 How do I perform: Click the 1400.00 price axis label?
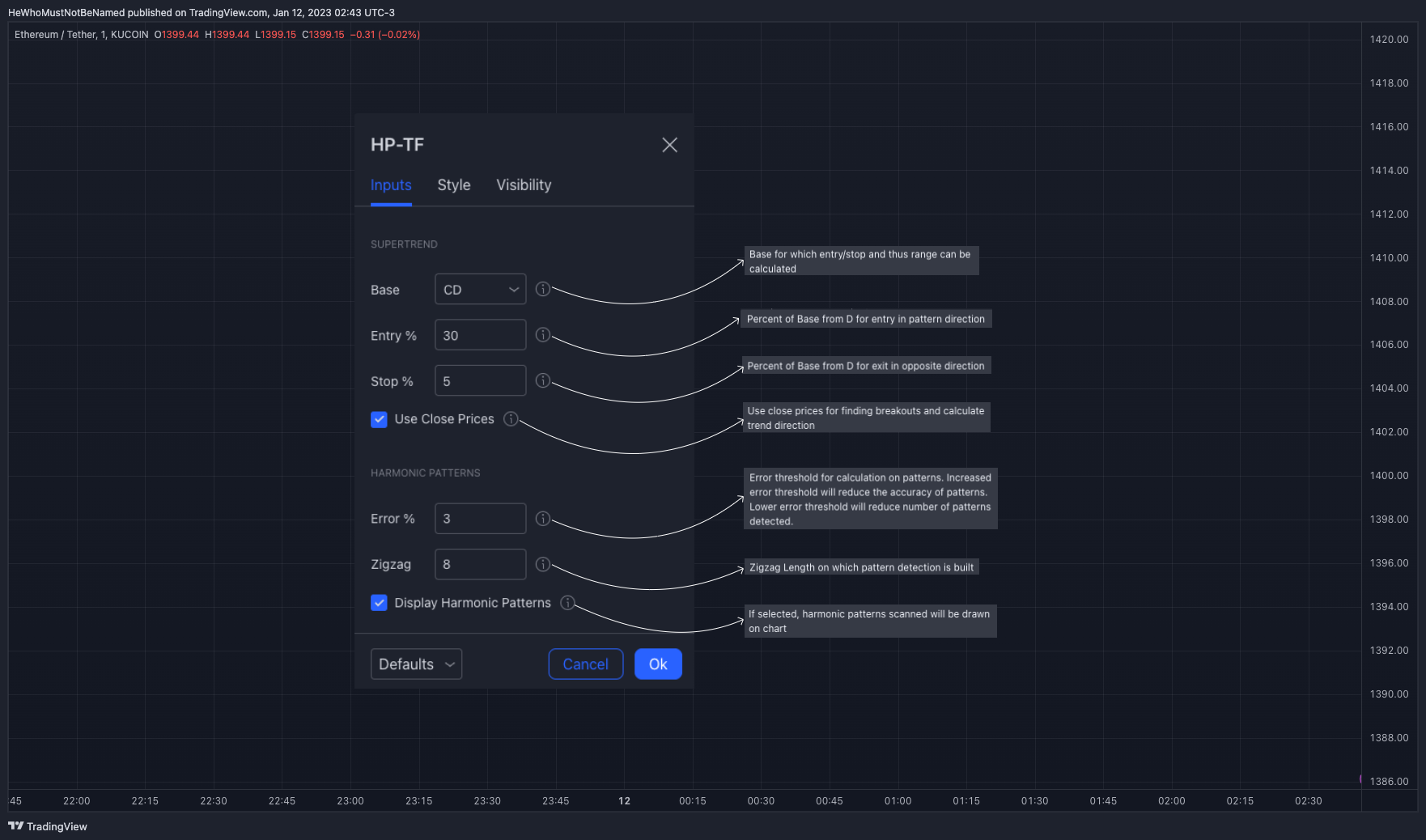1389,476
